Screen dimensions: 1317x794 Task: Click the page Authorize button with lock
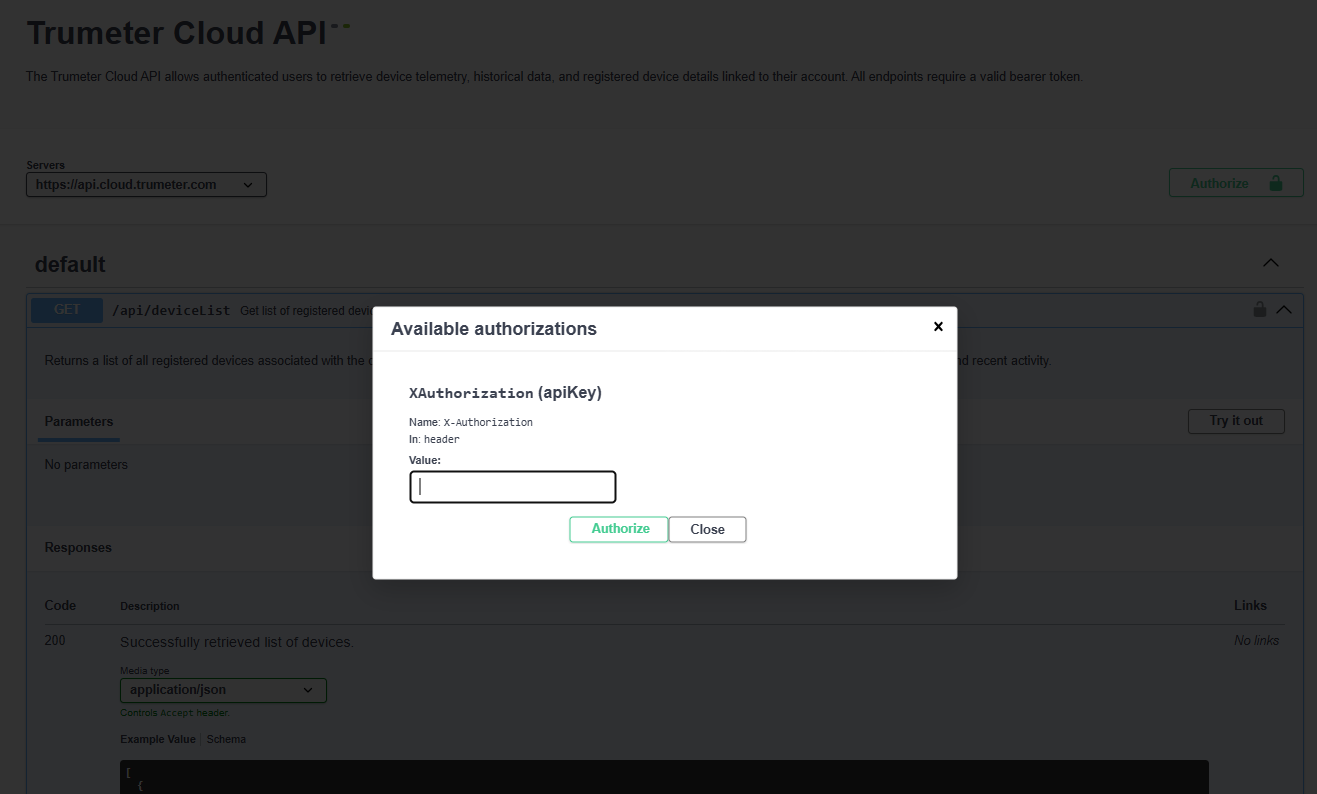coord(1236,183)
